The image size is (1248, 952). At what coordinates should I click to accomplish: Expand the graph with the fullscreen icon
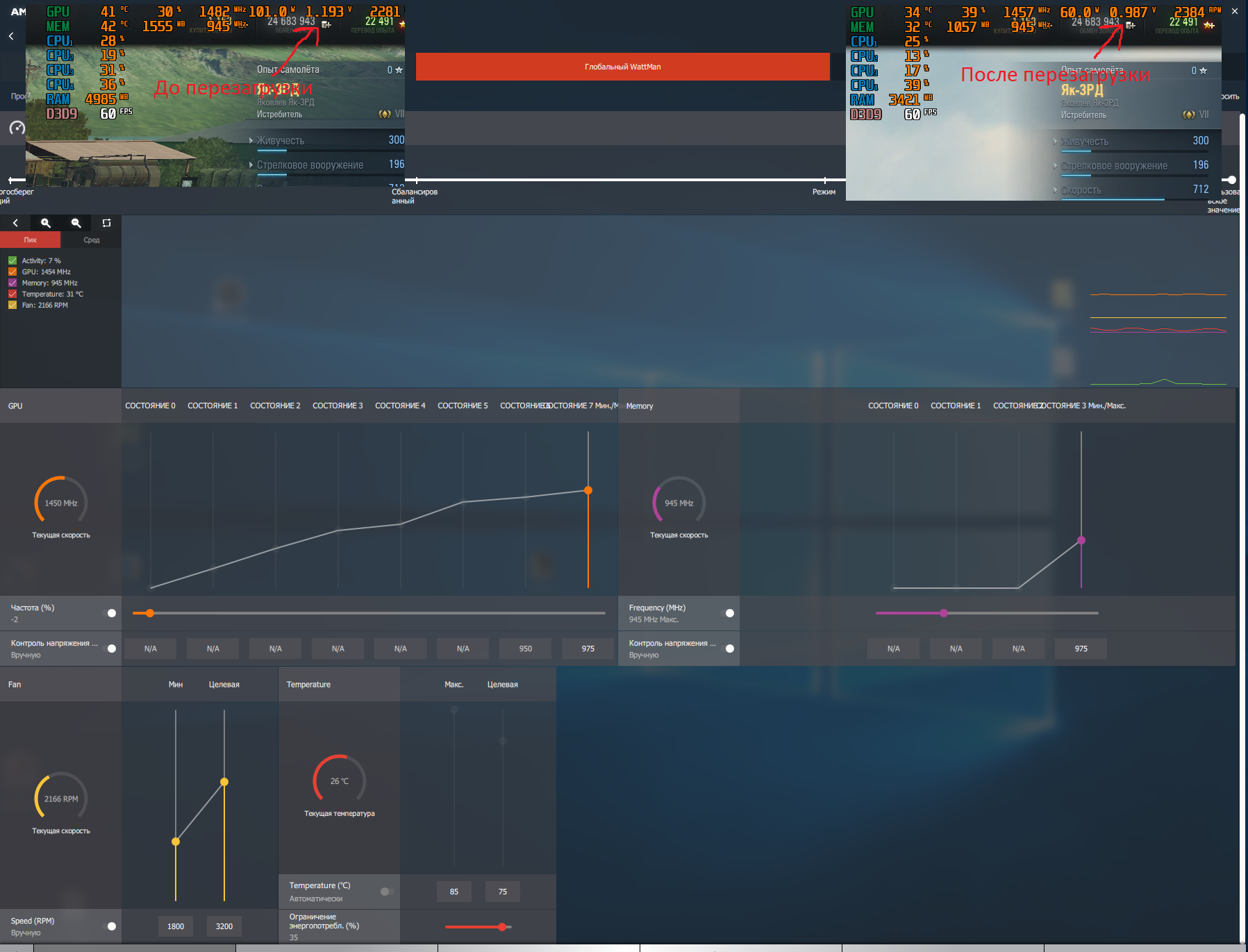pos(106,223)
